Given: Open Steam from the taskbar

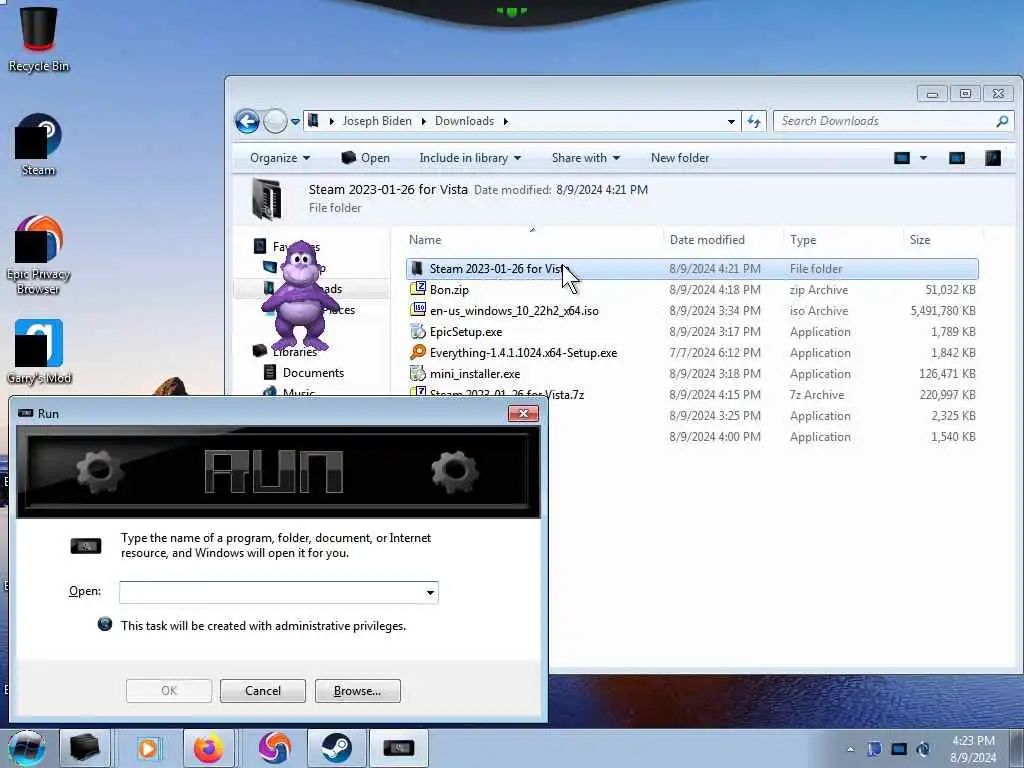Looking at the screenshot, I should tap(336, 748).
